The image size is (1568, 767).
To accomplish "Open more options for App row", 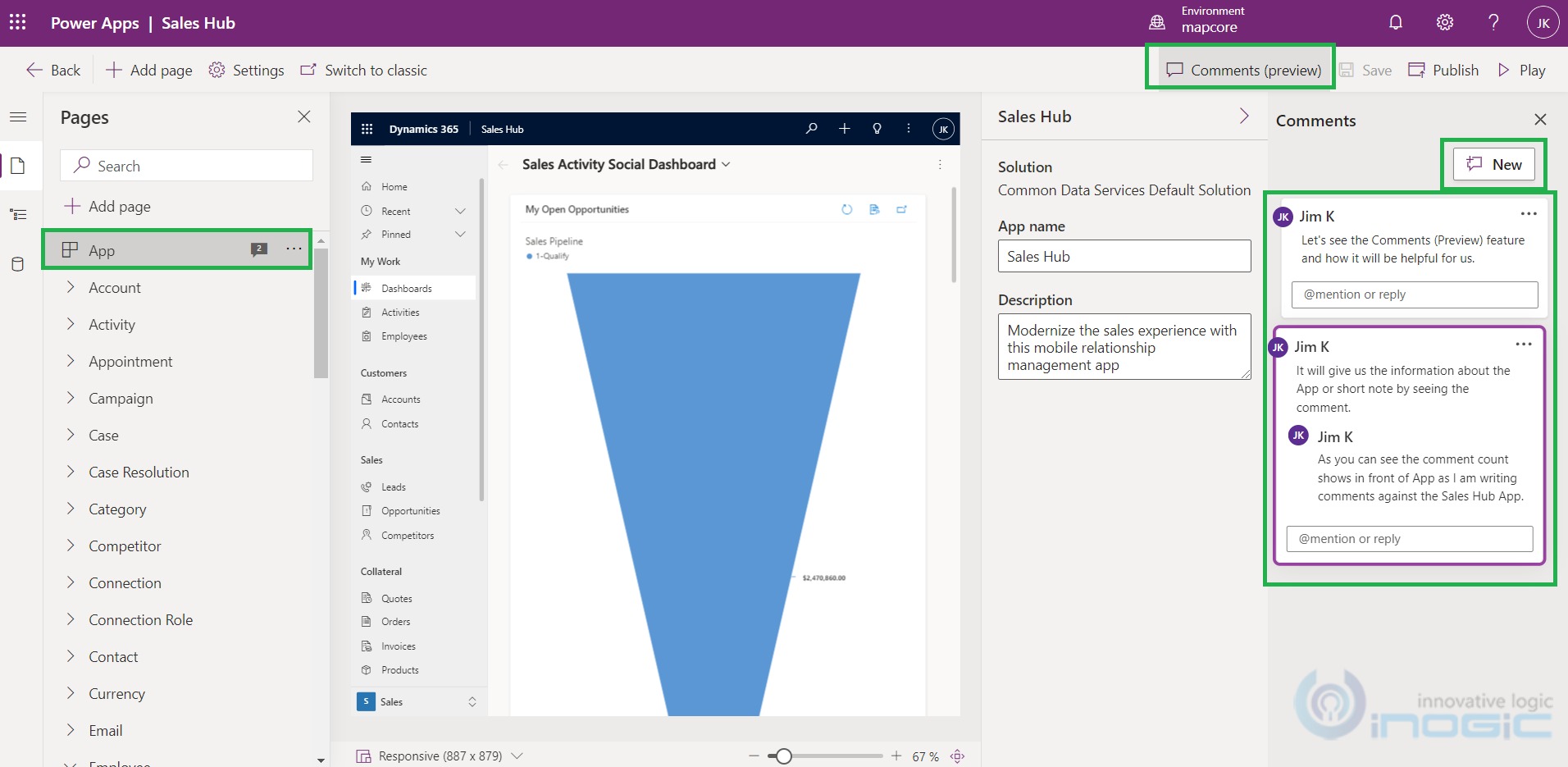I will pos(294,249).
